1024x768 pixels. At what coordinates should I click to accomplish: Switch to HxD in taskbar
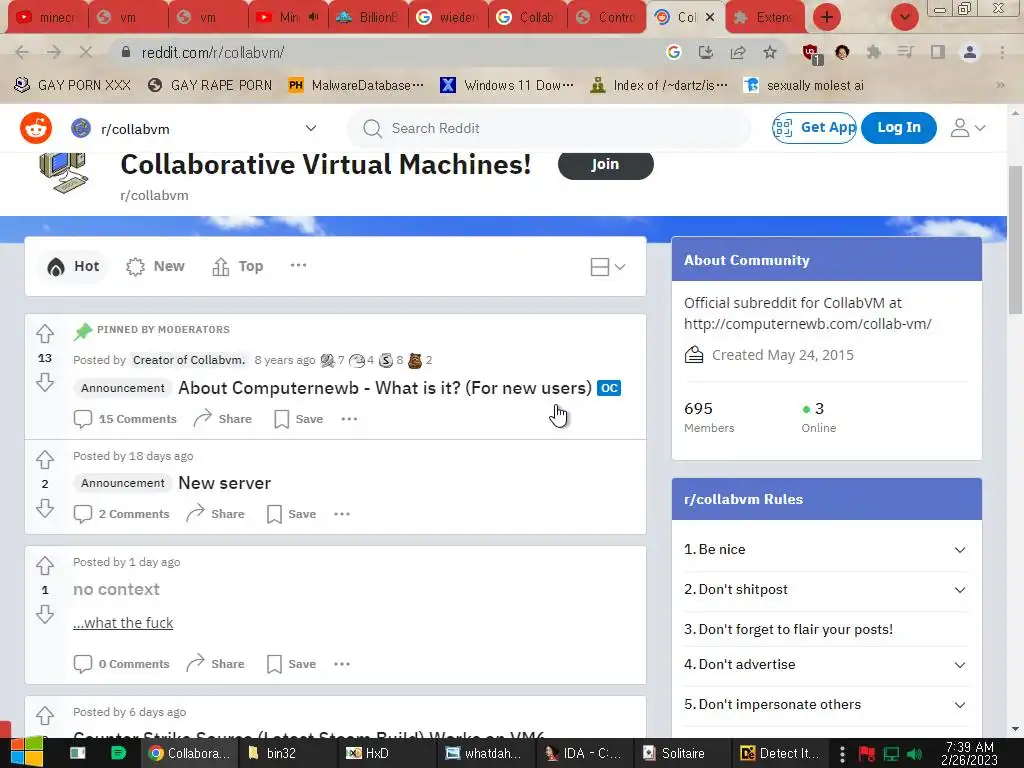(x=368, y=753)
